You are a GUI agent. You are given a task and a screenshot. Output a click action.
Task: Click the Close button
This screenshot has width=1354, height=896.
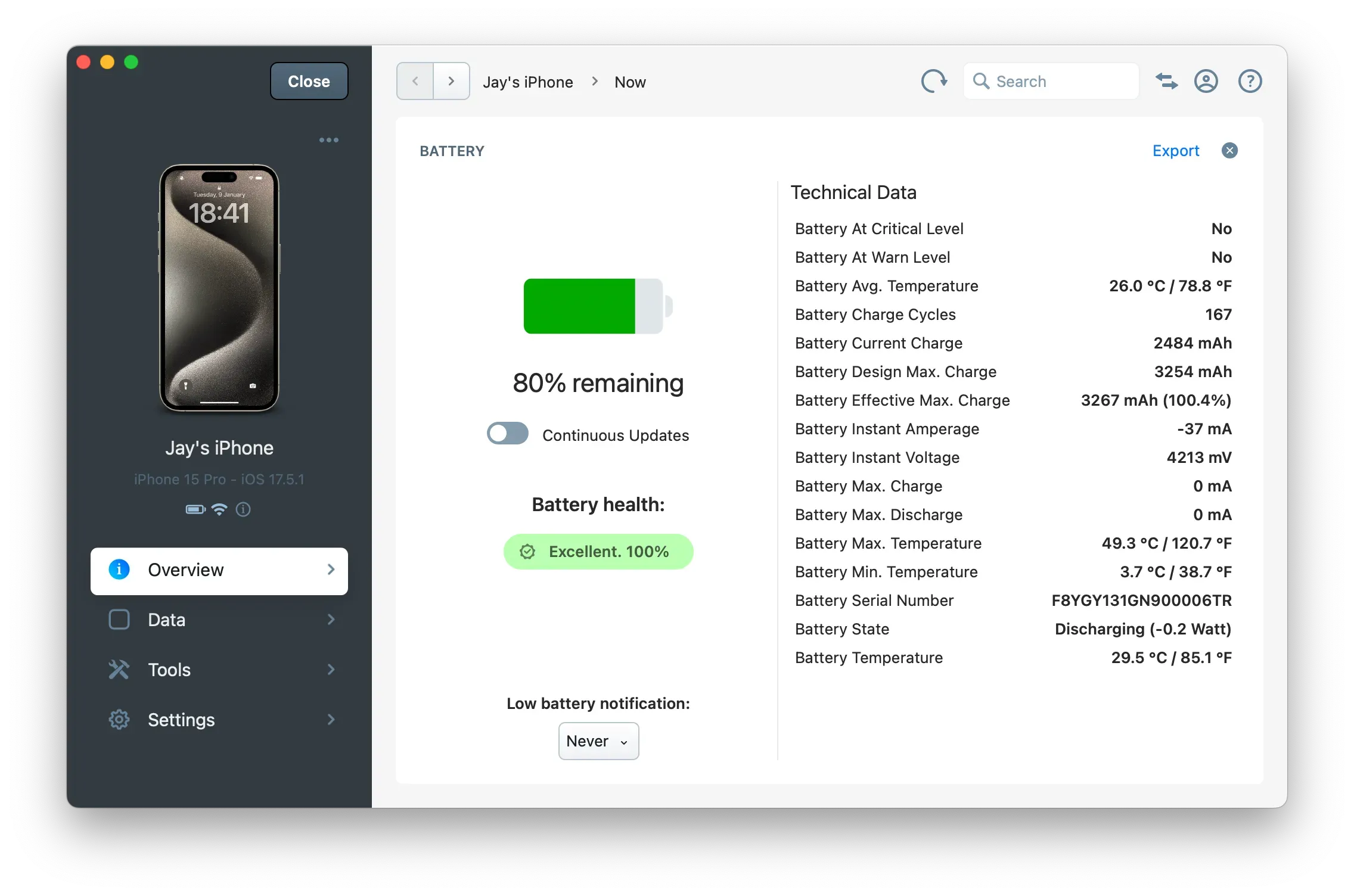click(x=308, y=81)
